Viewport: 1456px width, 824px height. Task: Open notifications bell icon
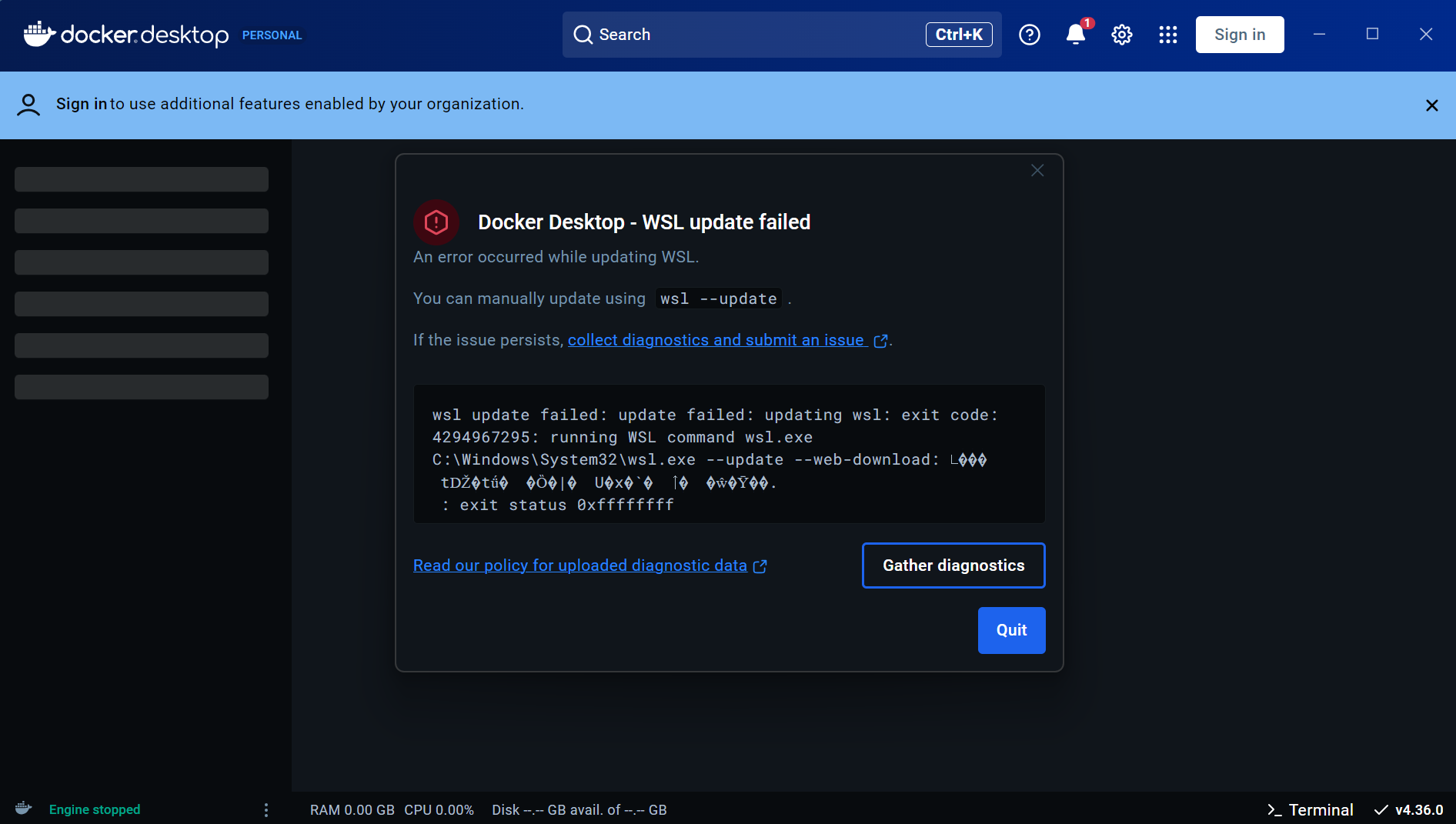point(1076,35)
